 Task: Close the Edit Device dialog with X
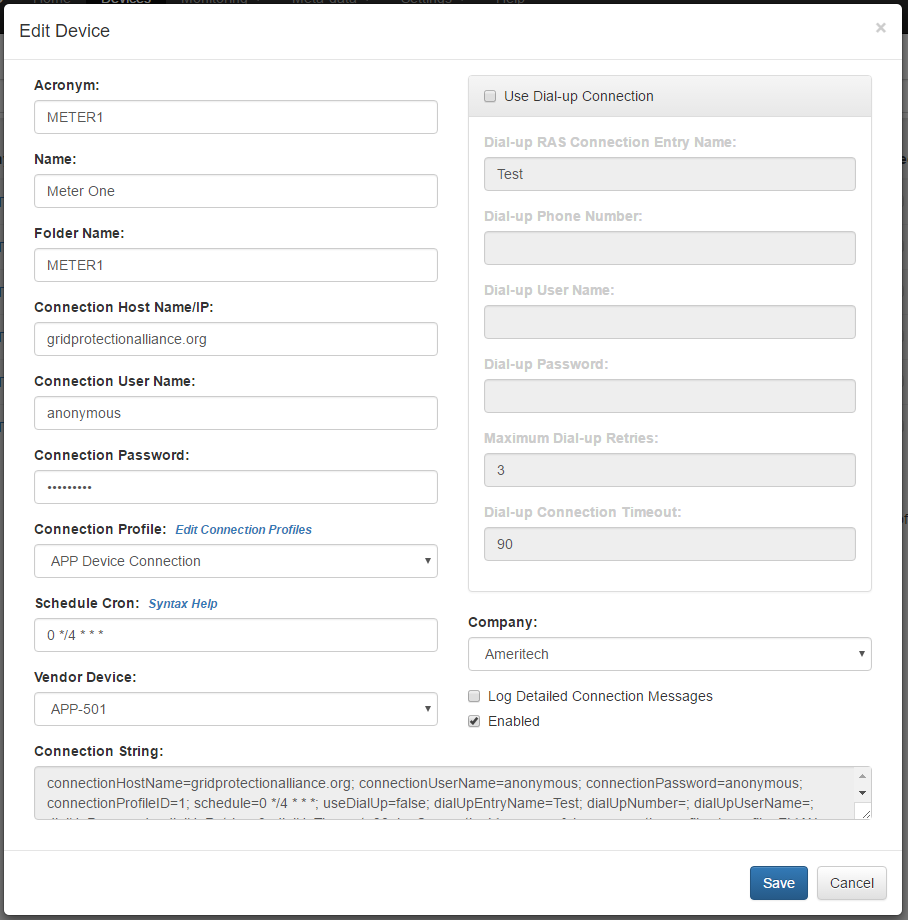click(880, 28)
